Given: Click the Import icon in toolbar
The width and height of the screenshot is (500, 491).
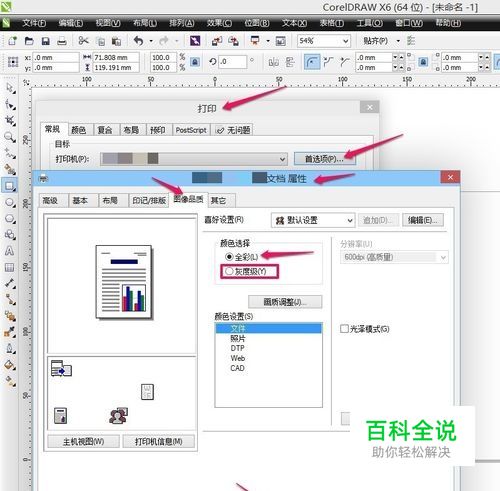Looking at the screenshot, I should pyautogui.click(x=217, y=41).
